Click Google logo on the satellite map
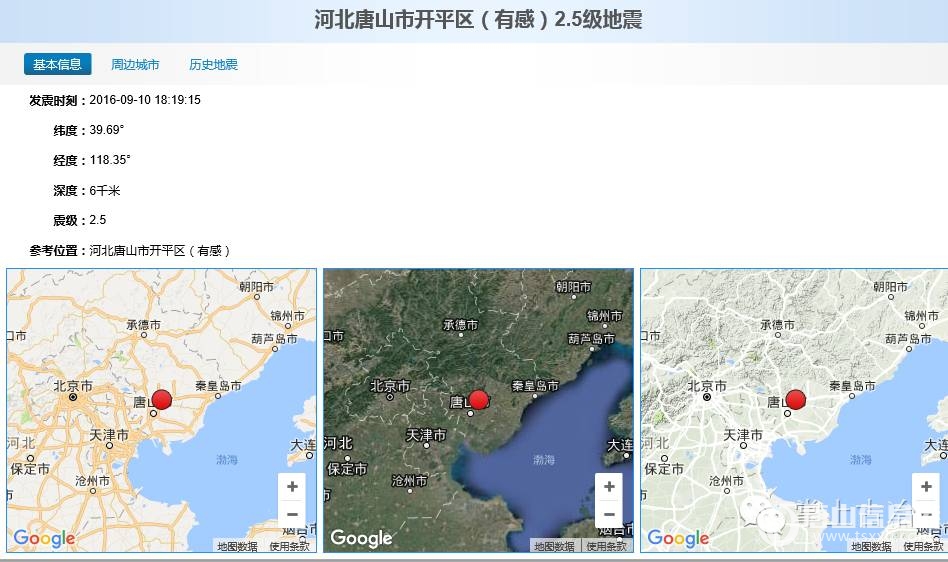Viewport: 948px width, 562px height. click(x=361, y=539)
